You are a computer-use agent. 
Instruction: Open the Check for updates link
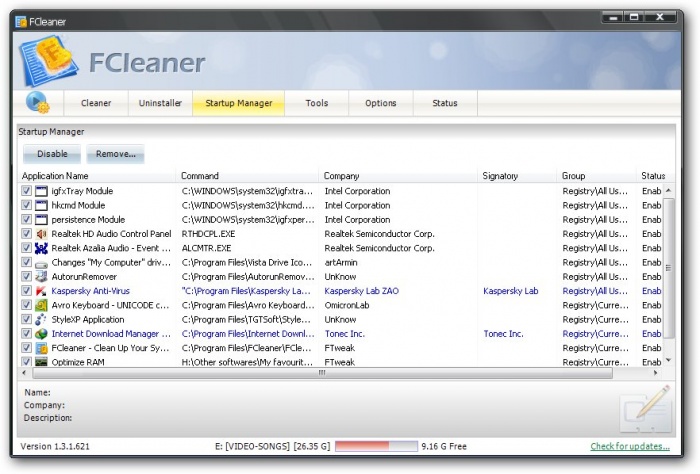coord(630,446)
